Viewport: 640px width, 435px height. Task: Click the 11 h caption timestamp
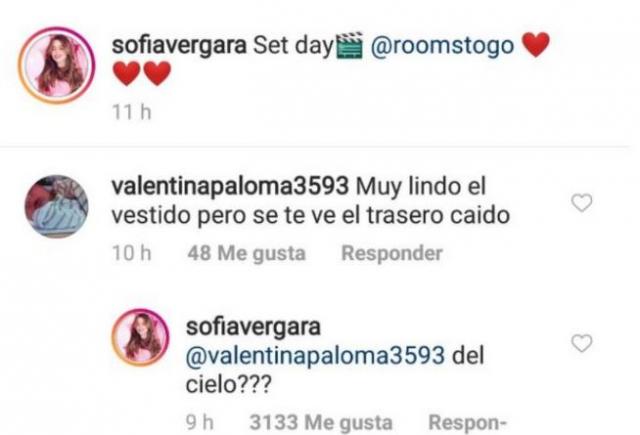[132, 112]
